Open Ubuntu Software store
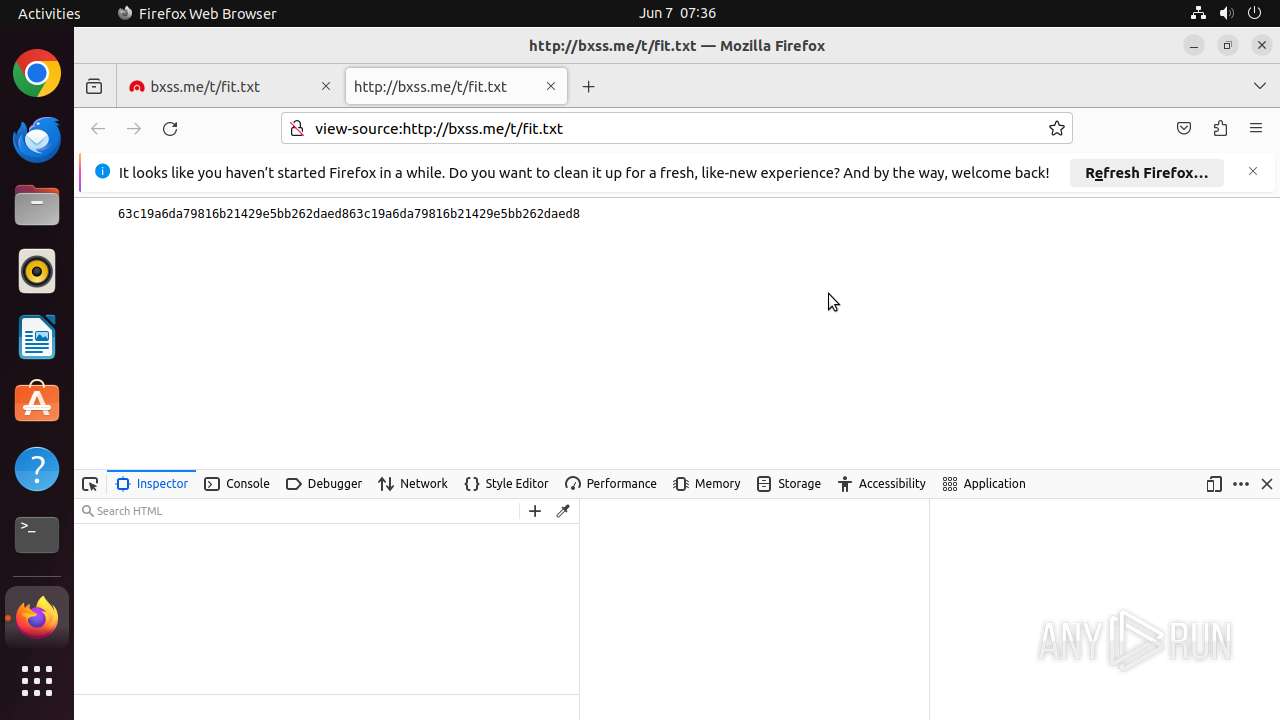This screenshot has width=1280, height=720. pos(37,403)
